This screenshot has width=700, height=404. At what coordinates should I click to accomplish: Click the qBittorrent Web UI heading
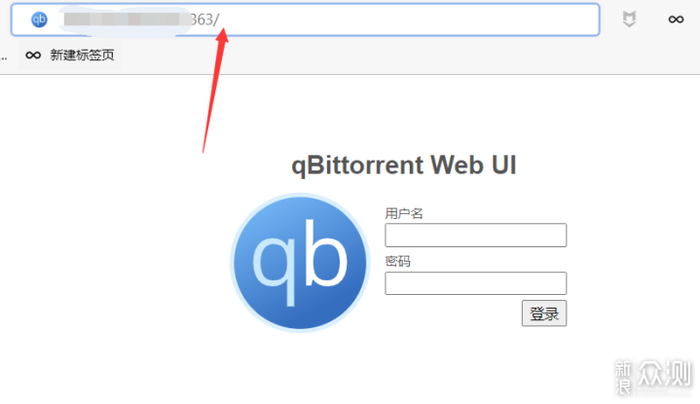click(404, 165)
